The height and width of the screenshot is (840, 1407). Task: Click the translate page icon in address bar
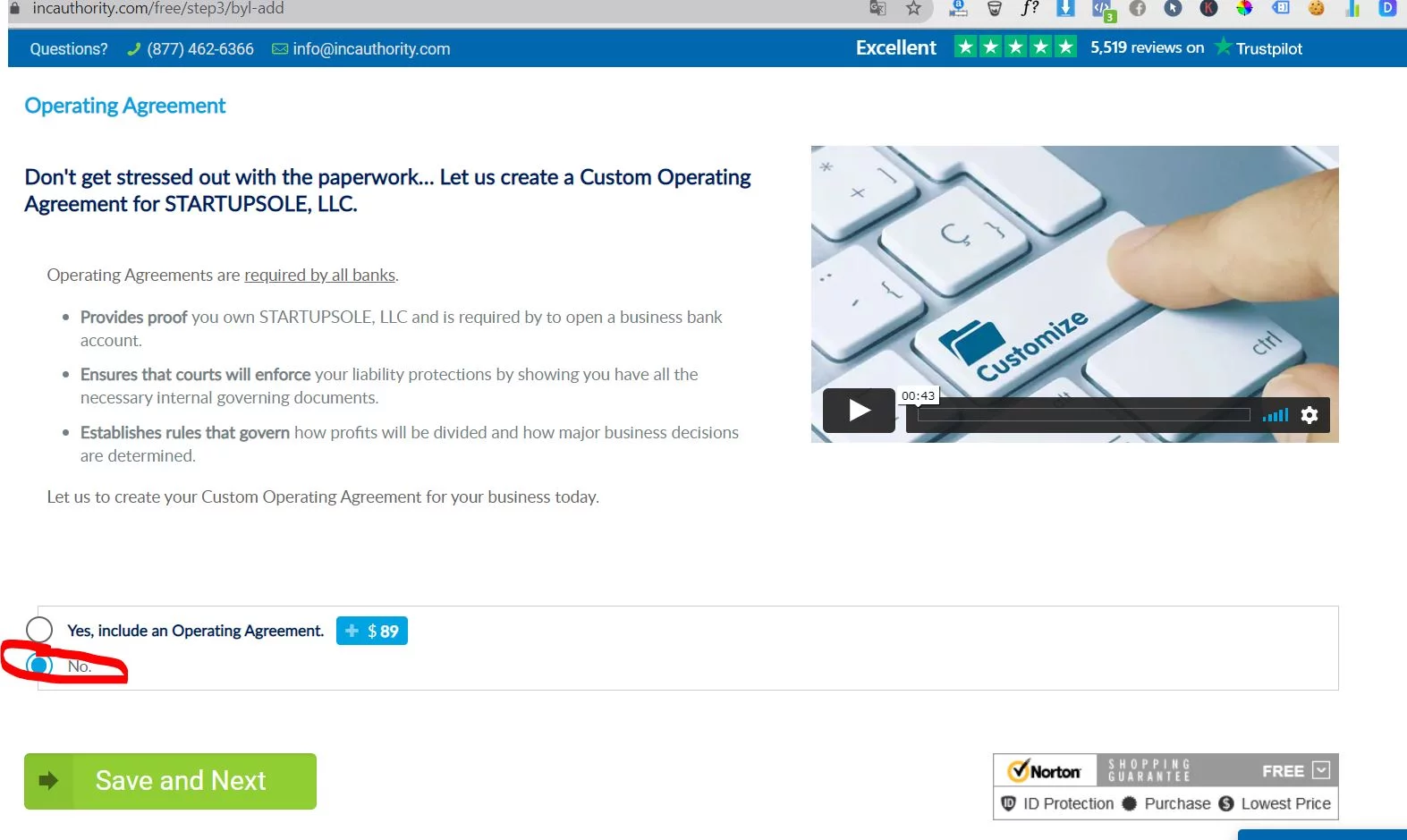[x=877, y=9]
